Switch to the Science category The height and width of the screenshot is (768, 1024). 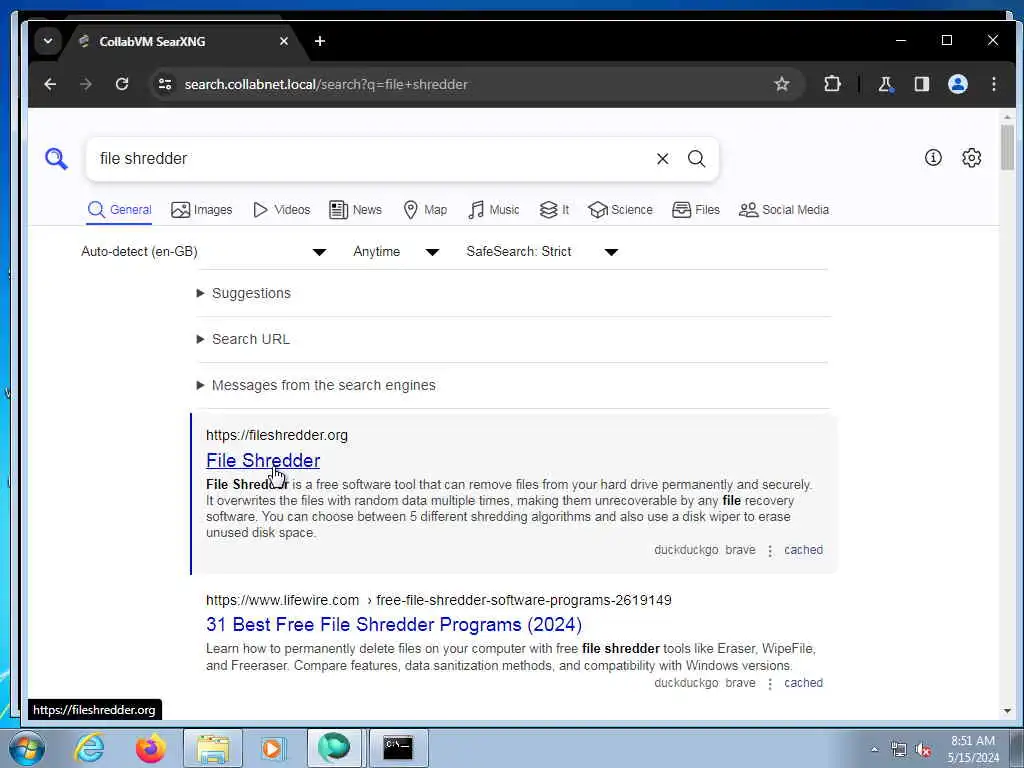pyautogui.click(x=620, y=210)
